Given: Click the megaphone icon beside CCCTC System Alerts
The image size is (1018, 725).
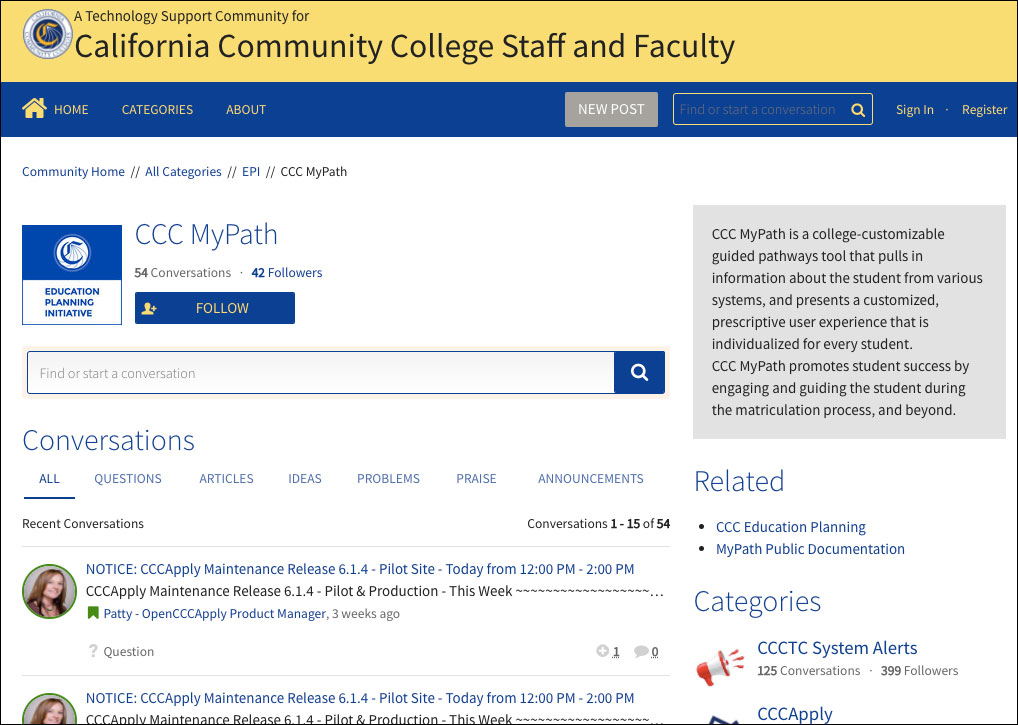Looking at the screenshot, I should pyautogui.click(x=720, y=662).
